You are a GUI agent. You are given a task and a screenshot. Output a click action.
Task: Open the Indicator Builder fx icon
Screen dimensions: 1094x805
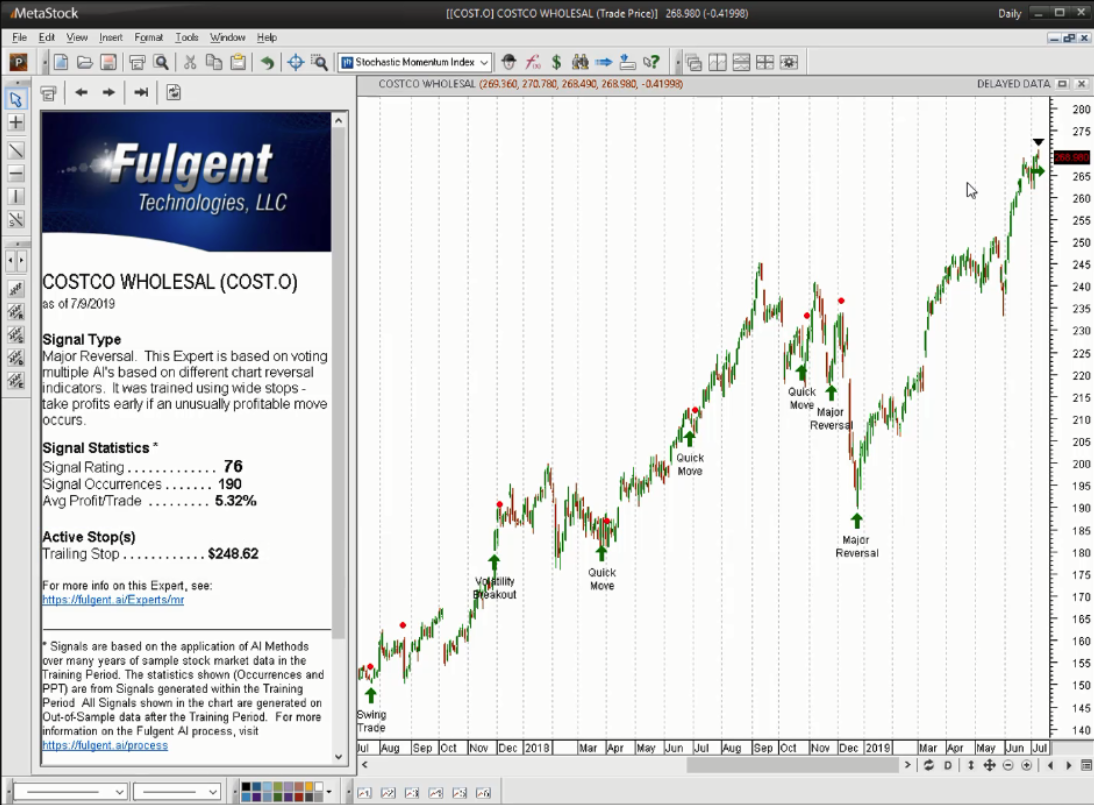[x=533, y=62]
